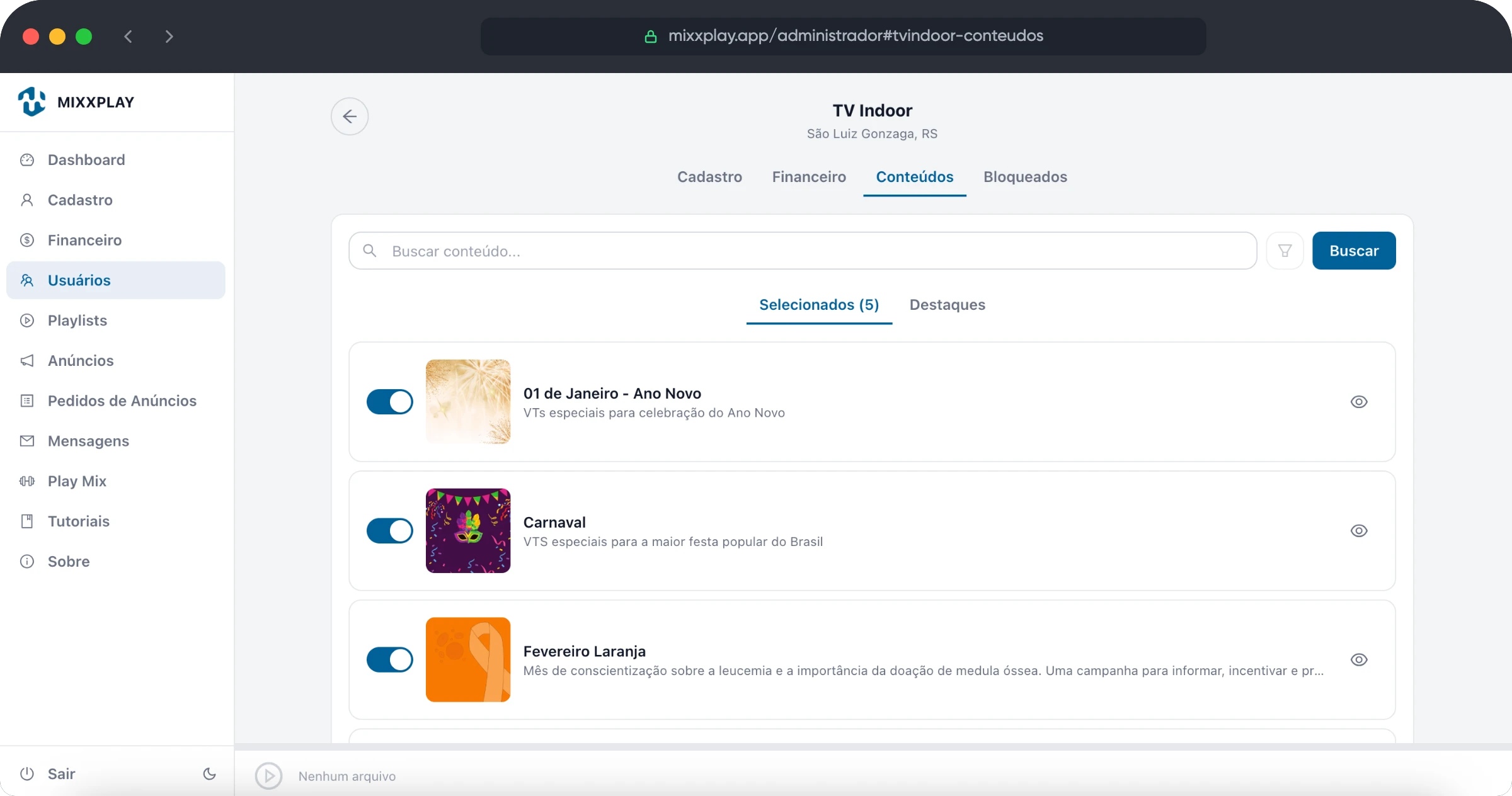Focus the Buscar conteúdo search field
The height and width of the screenshot is (796, 1512).
click(803, 251)
